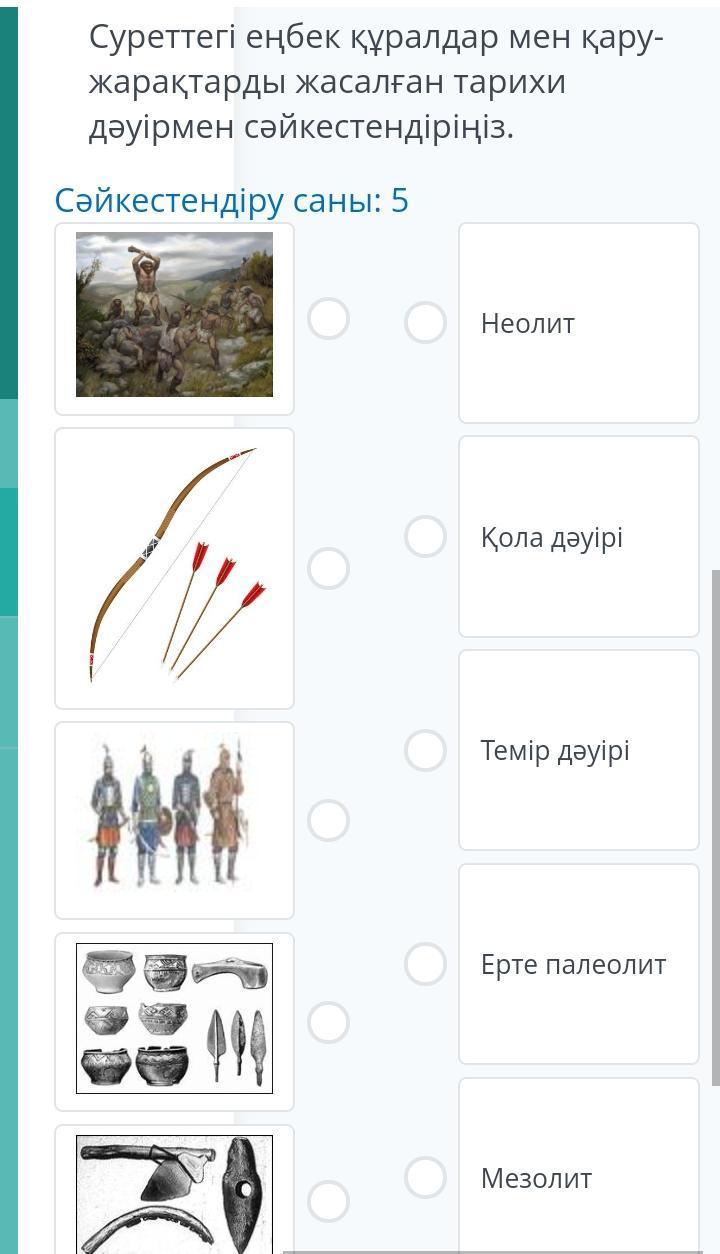
Task: Select radio button next to Қола дәуірі
Action: click(x=425, y=536)
